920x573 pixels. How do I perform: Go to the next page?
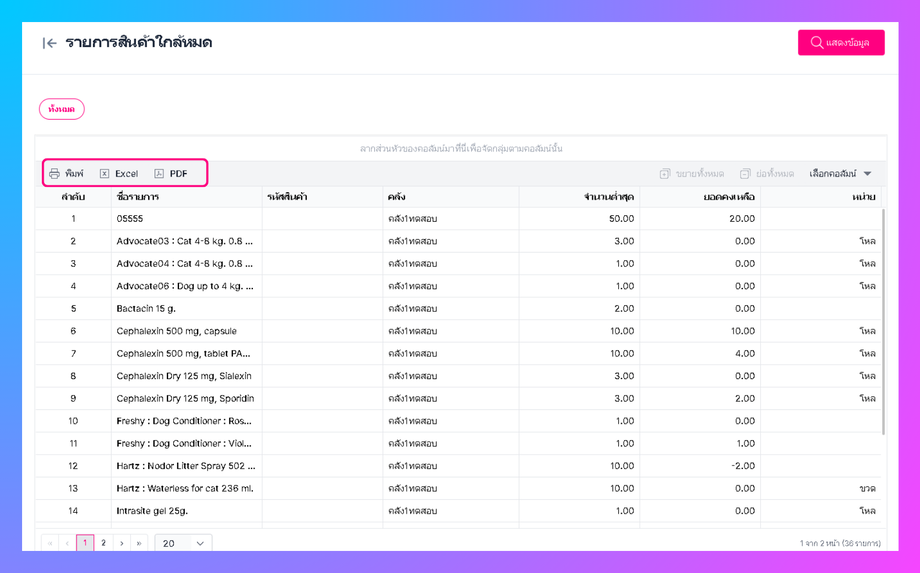pos(121,543)
